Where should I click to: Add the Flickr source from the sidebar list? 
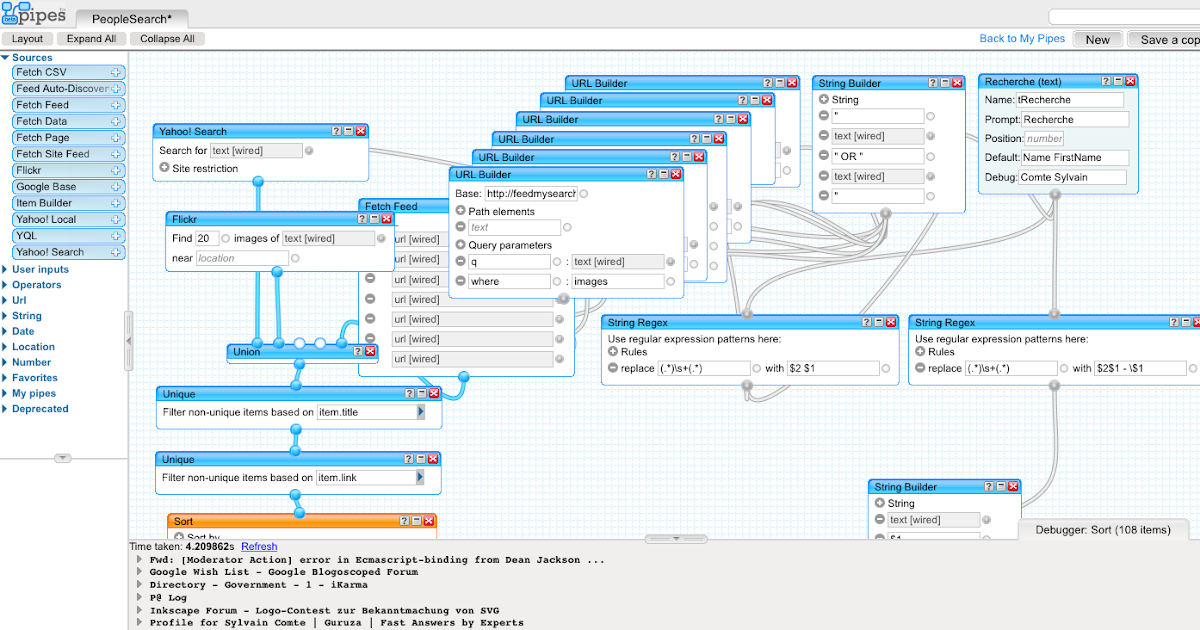point(68,170)
